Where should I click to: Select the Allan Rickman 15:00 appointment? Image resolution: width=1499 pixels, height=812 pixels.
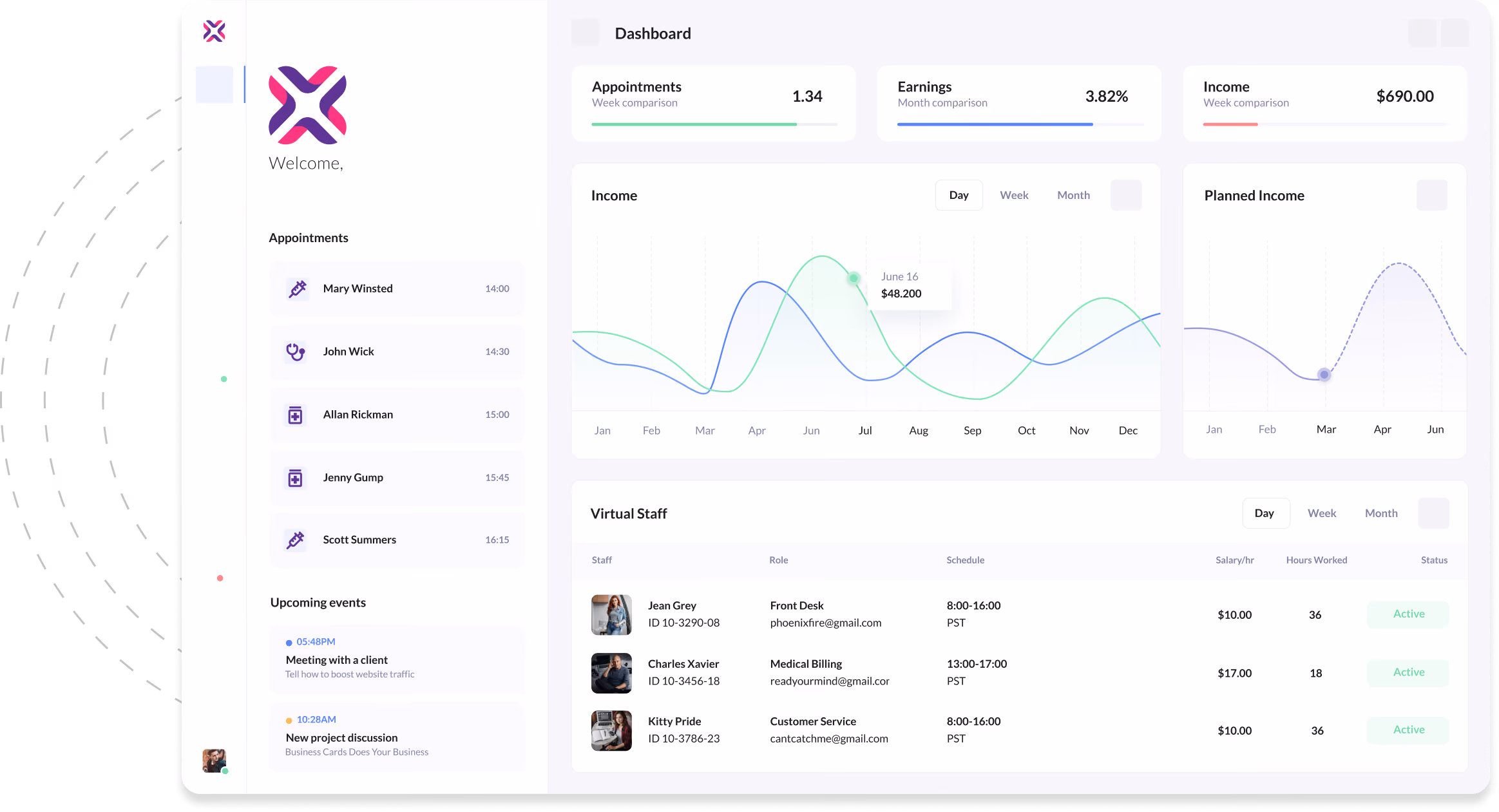click(397, 415)
